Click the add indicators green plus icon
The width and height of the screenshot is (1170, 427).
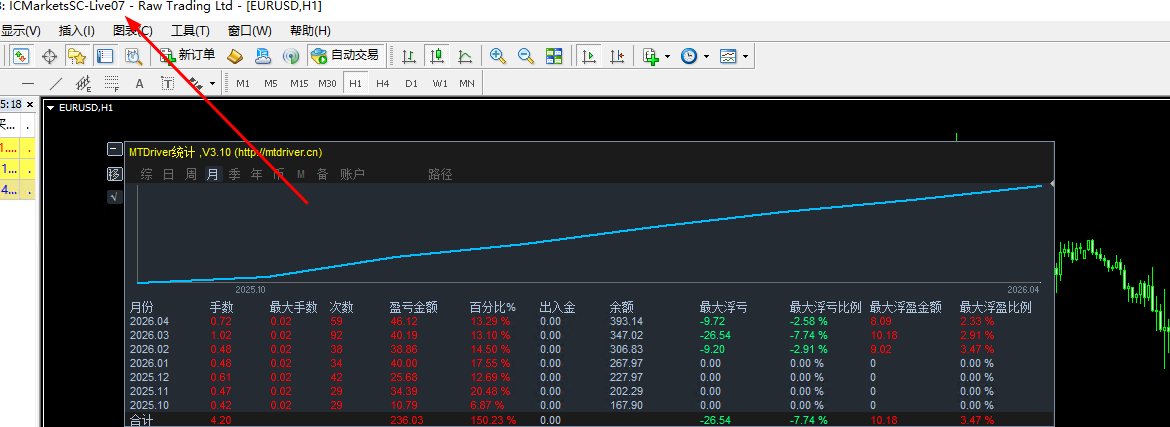point(651,56)
